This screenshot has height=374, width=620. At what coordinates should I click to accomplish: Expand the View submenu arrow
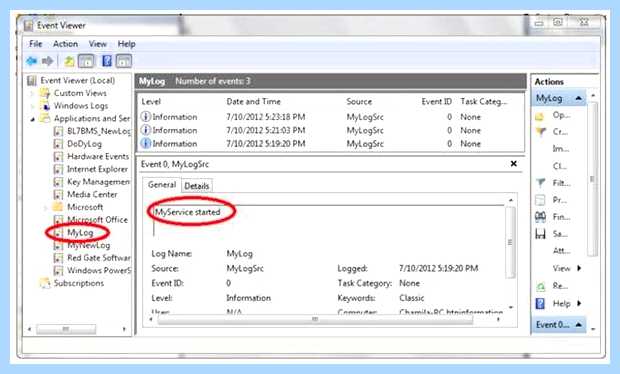579,268
